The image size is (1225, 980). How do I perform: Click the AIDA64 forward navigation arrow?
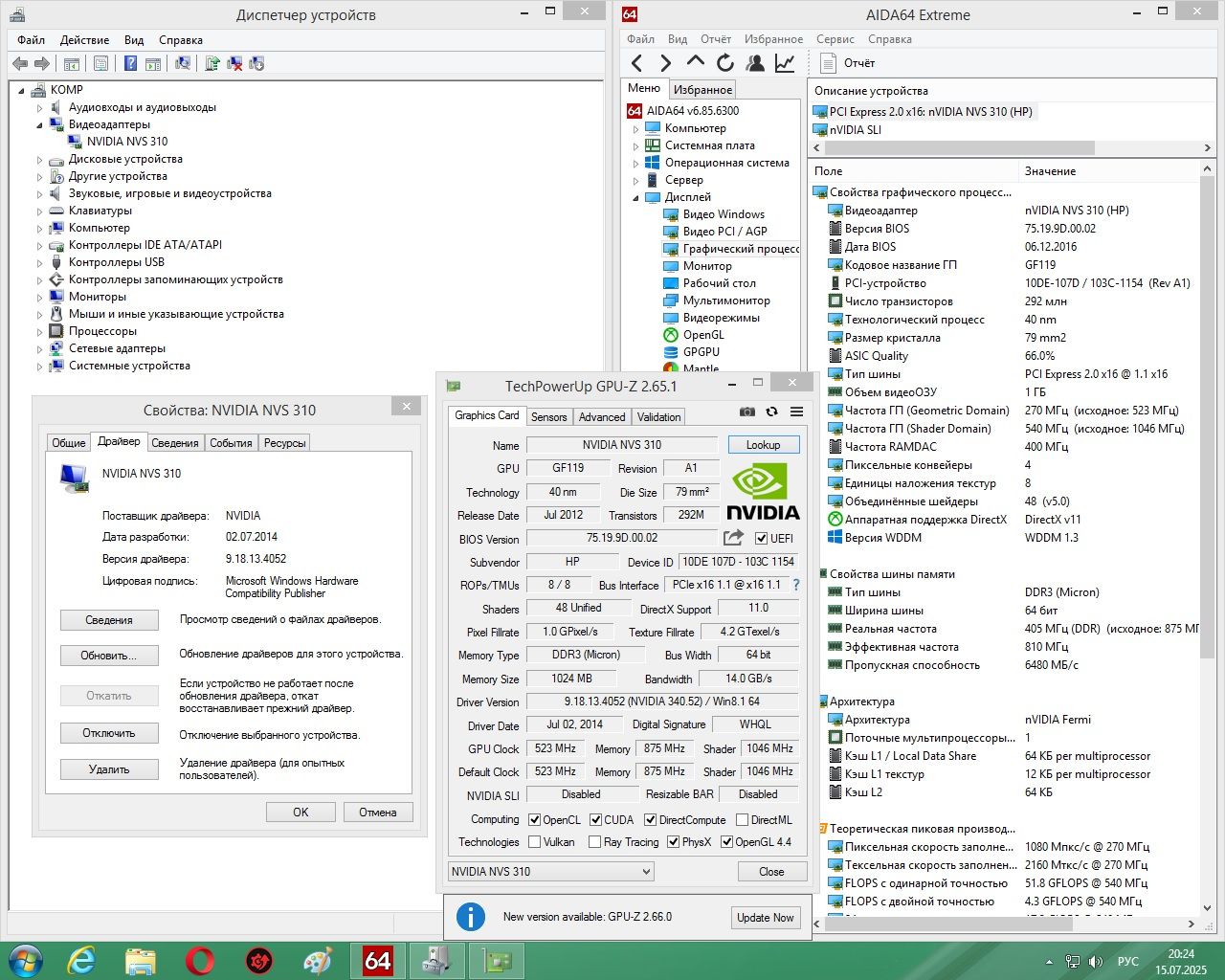pos(666,63)
